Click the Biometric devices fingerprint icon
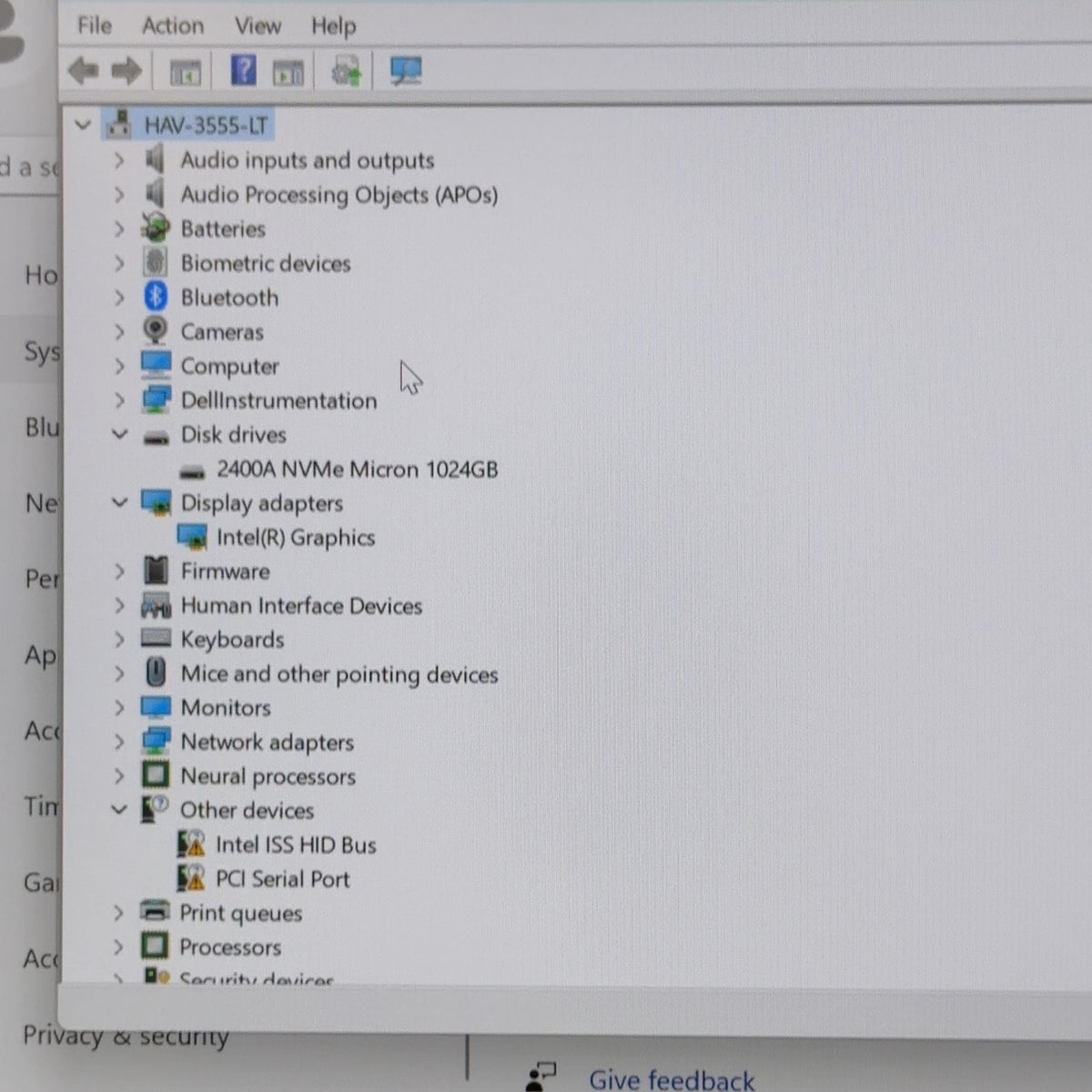Screen dimensions: 1092x1092 pos(156,262)
